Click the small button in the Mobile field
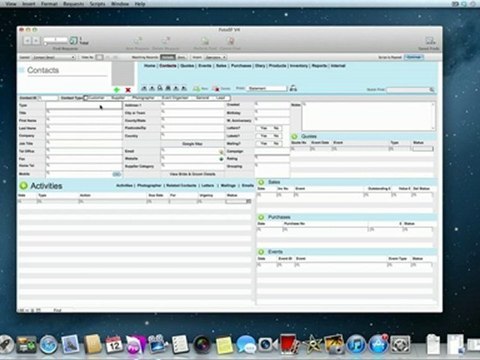Viewport: 480px width, 360px height. [x=116, y=174]
